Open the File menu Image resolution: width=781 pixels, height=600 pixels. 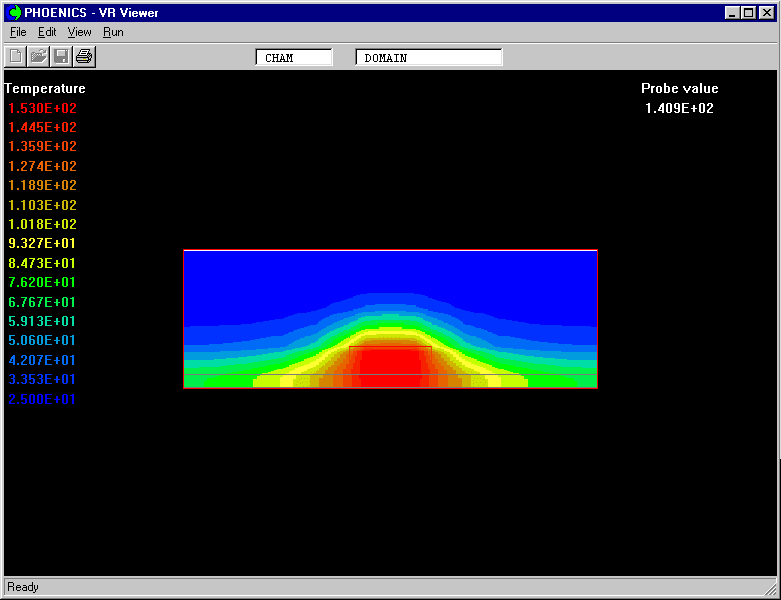pyautogui.click(x=18, y=32)
